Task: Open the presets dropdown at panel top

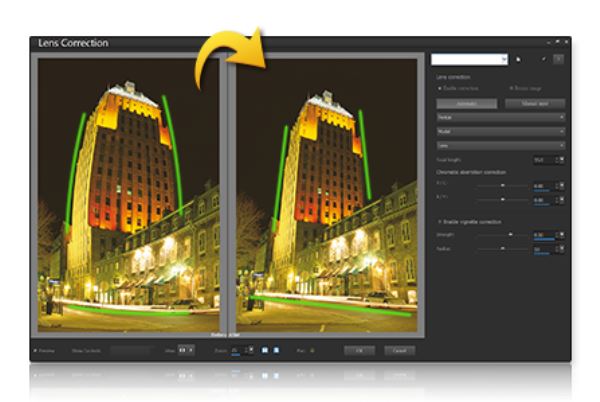Action: pyautogui.click(x=470, y=60)
